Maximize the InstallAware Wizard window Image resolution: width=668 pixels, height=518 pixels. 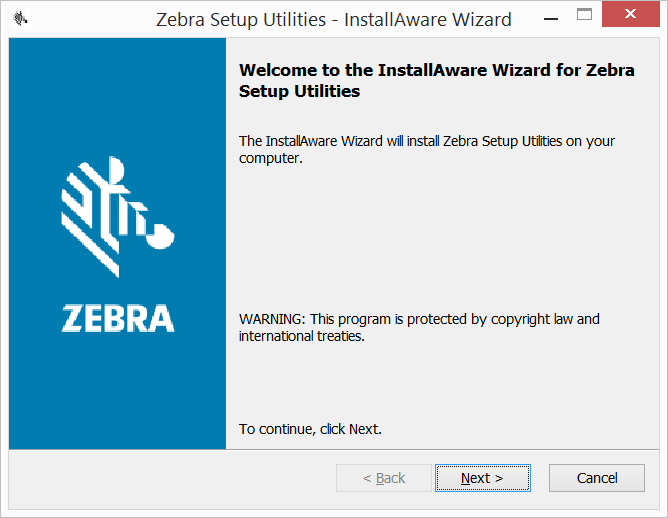(584, 14)
